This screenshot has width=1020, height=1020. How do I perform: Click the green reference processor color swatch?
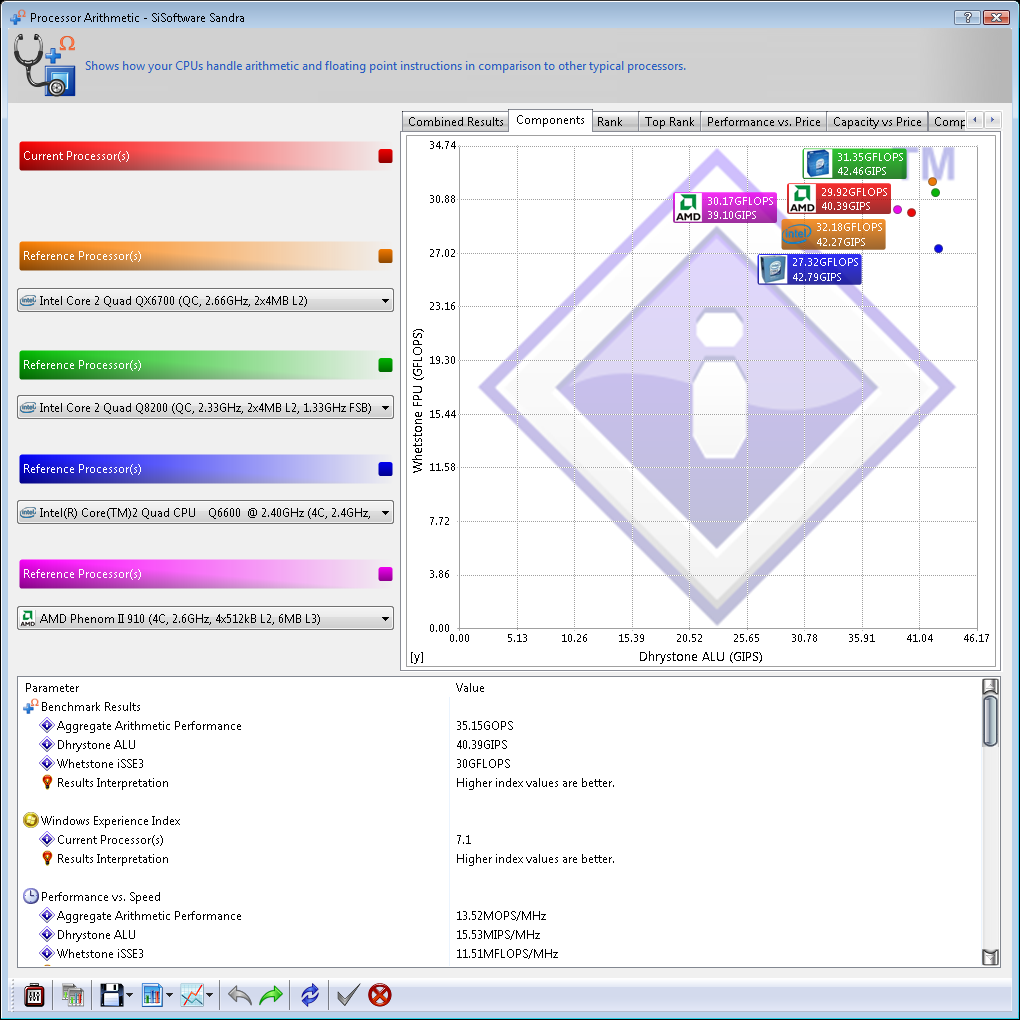385,365
